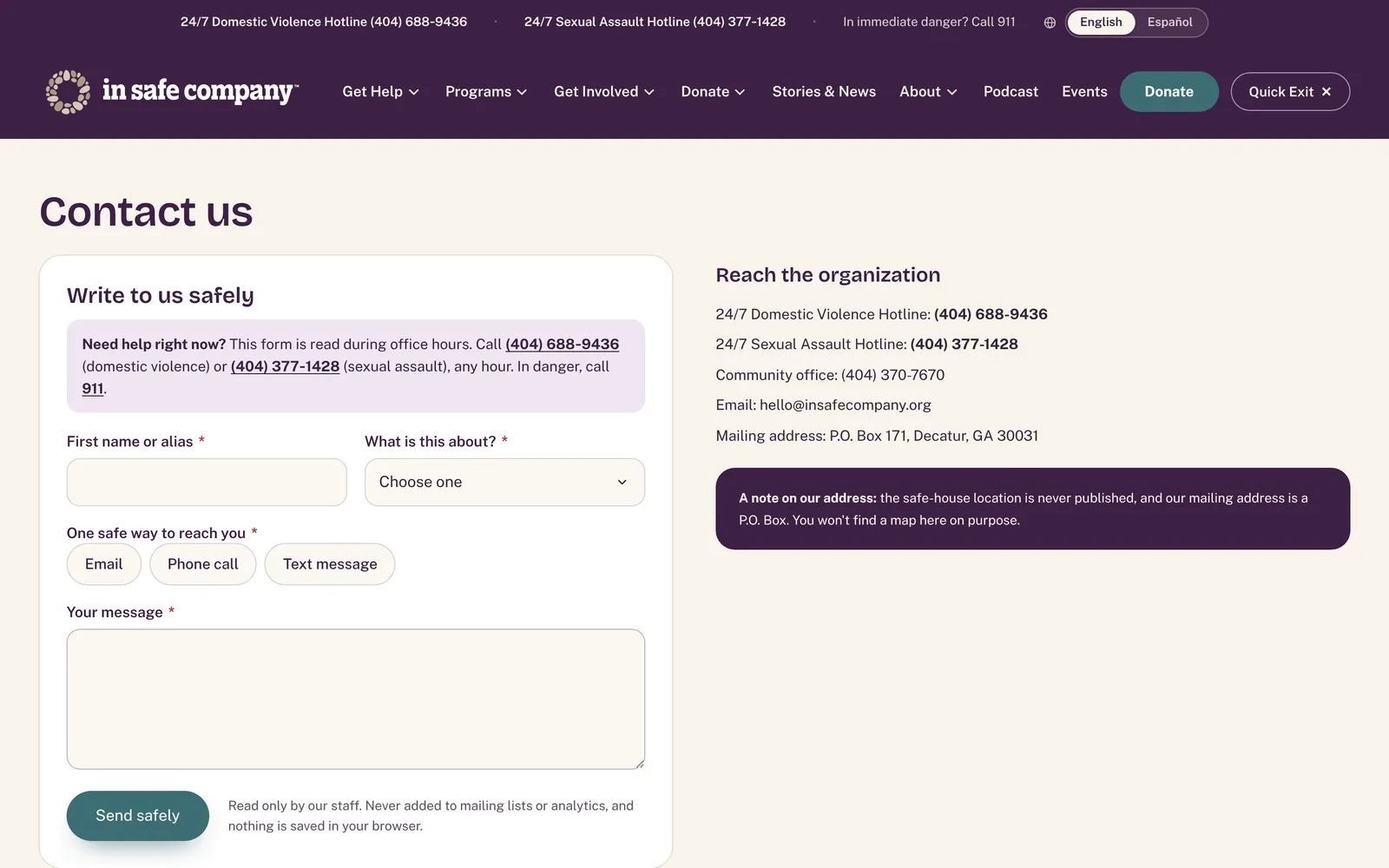The image size is (1389, 868).
Task: Go to Stories & News
Action: (x=824, y=91)
